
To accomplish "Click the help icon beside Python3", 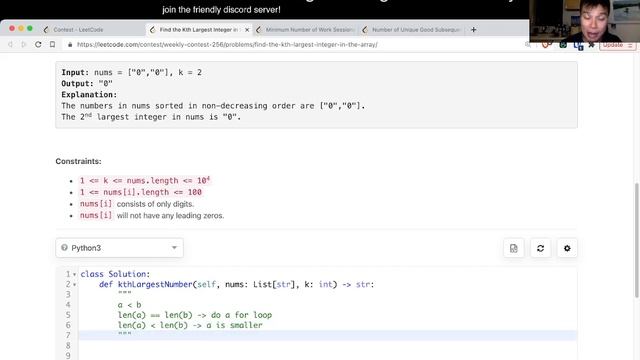I will (x=64, y=247).
